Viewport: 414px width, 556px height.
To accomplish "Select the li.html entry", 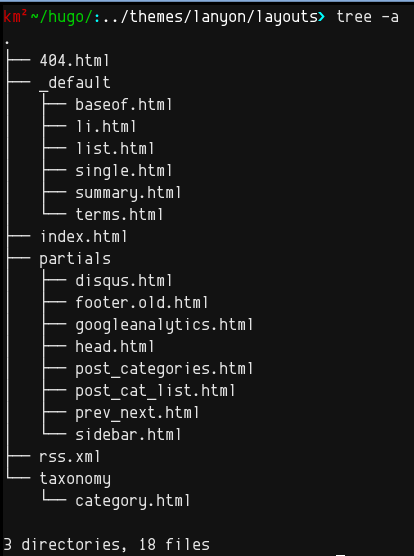I will click(106, 127).
